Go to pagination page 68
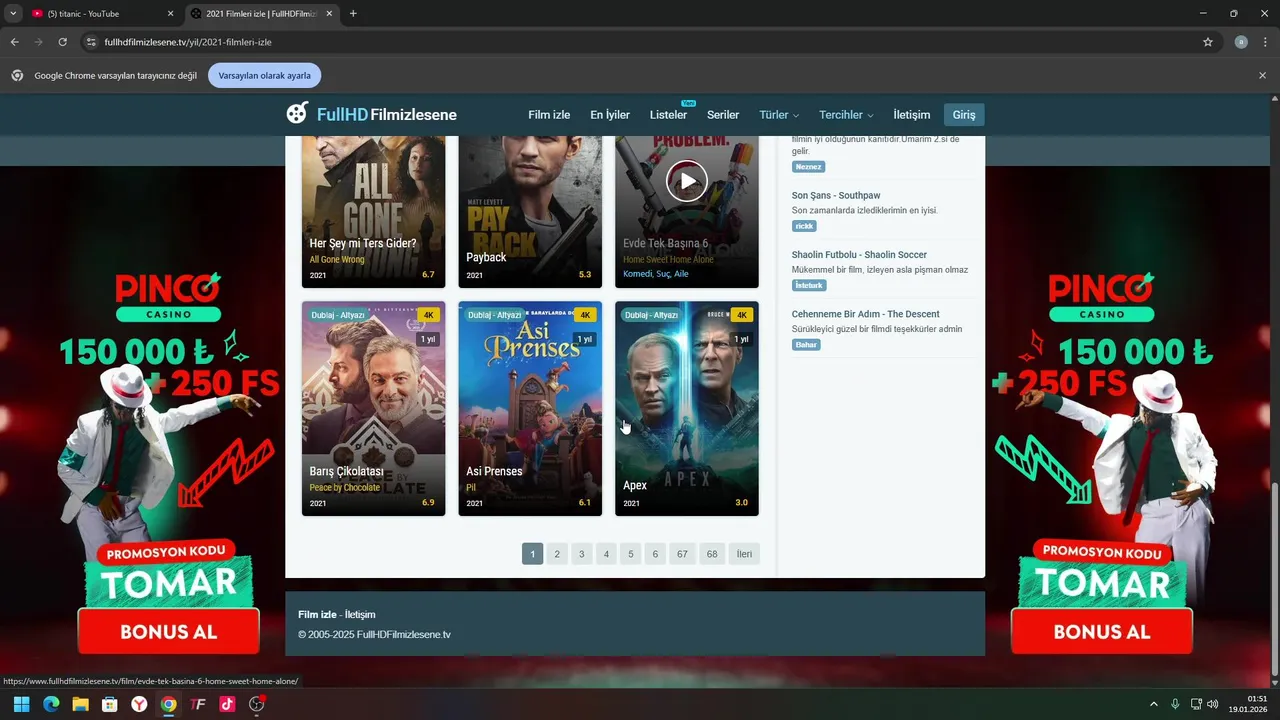The image size is (1280, 720). click(x=712, y=554)
